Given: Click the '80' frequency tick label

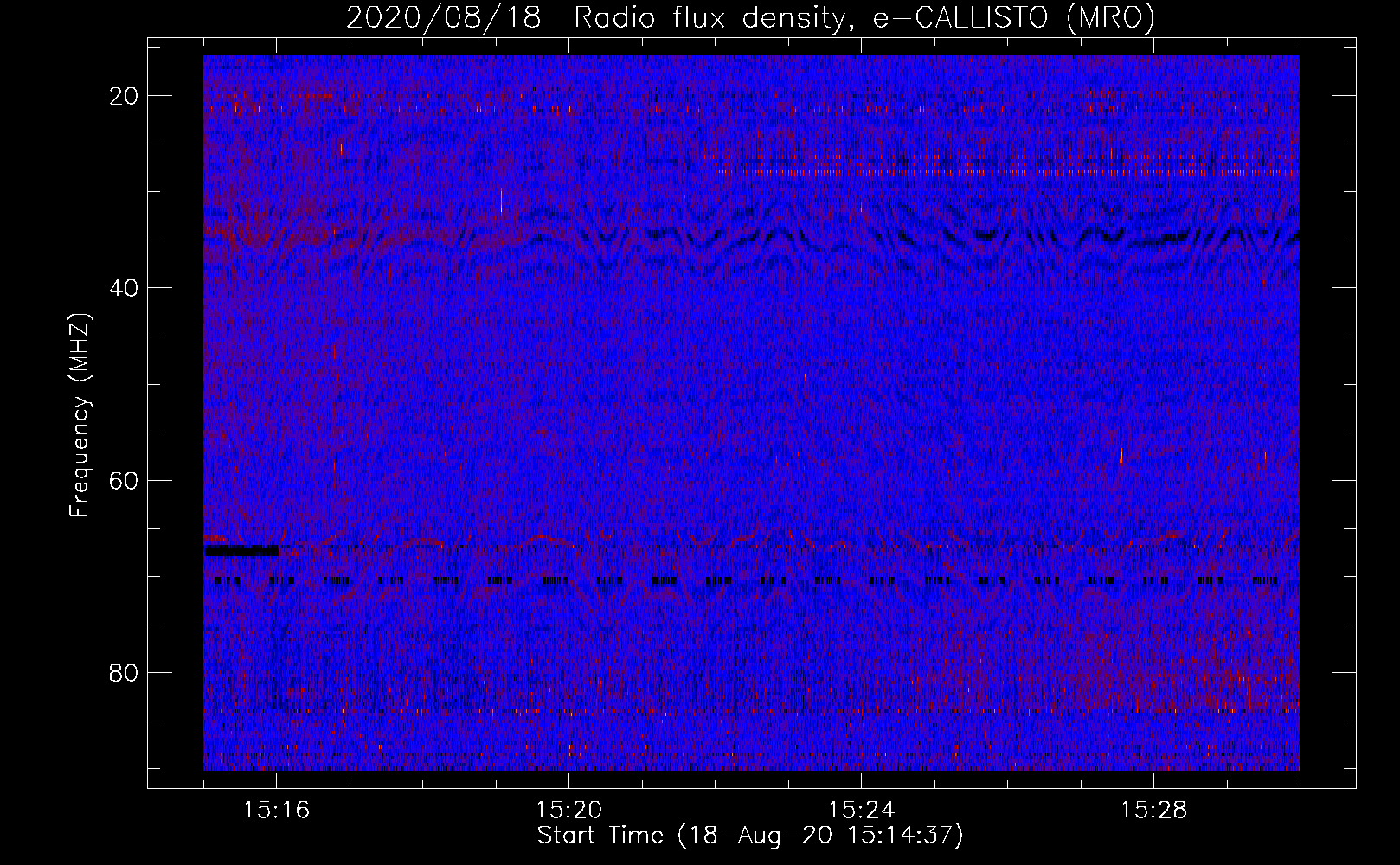Looking at the screenshot, I should 125,672.
